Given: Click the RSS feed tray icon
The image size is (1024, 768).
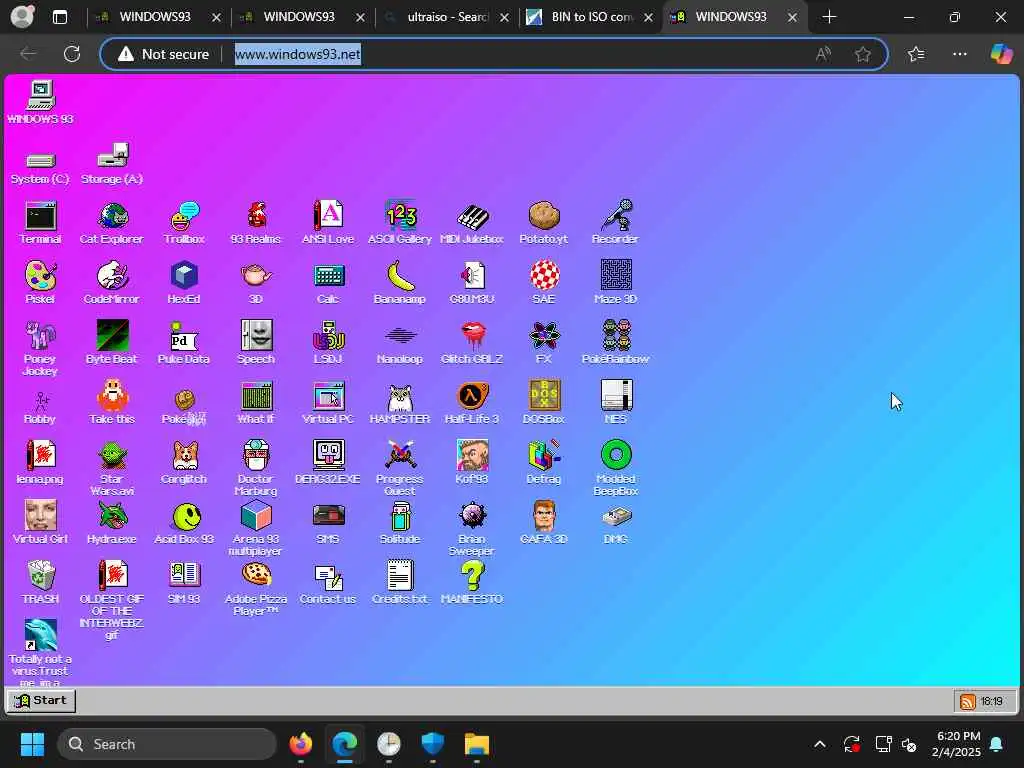Looking at the screenshot, I should pyautogui.click(x=967, y=701).
